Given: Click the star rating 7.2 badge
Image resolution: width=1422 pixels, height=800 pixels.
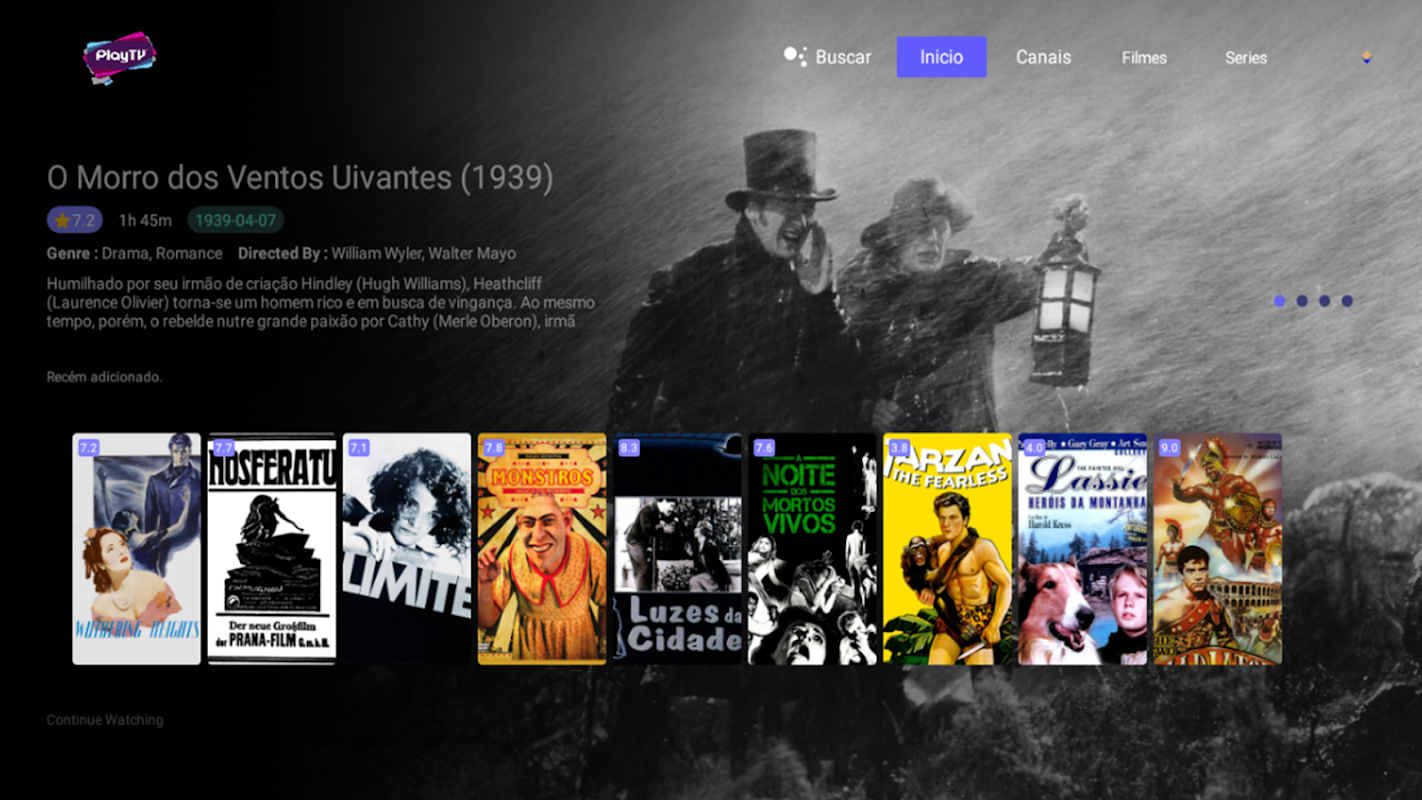Looking at the screenshot, I should [75, 220].
